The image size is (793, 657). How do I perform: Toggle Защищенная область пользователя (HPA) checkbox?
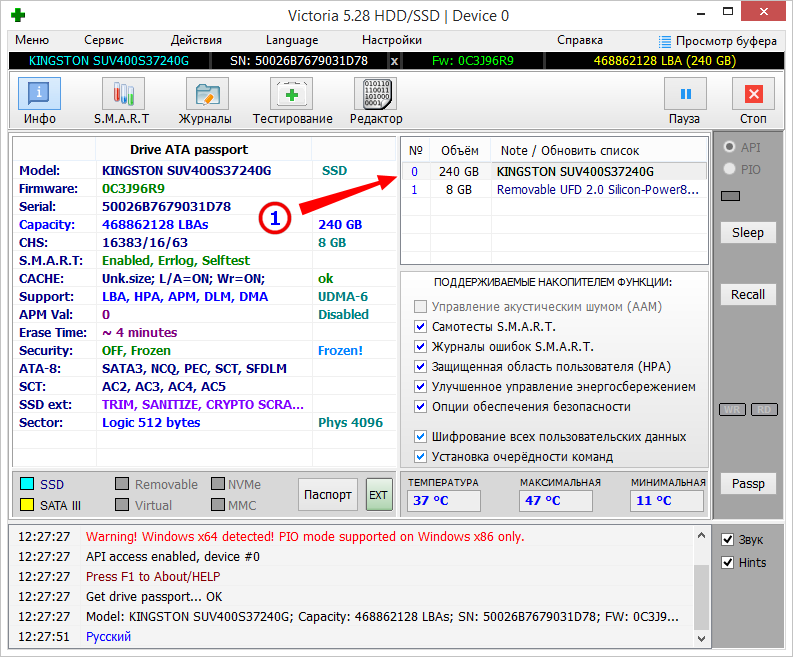pos(420,367)
